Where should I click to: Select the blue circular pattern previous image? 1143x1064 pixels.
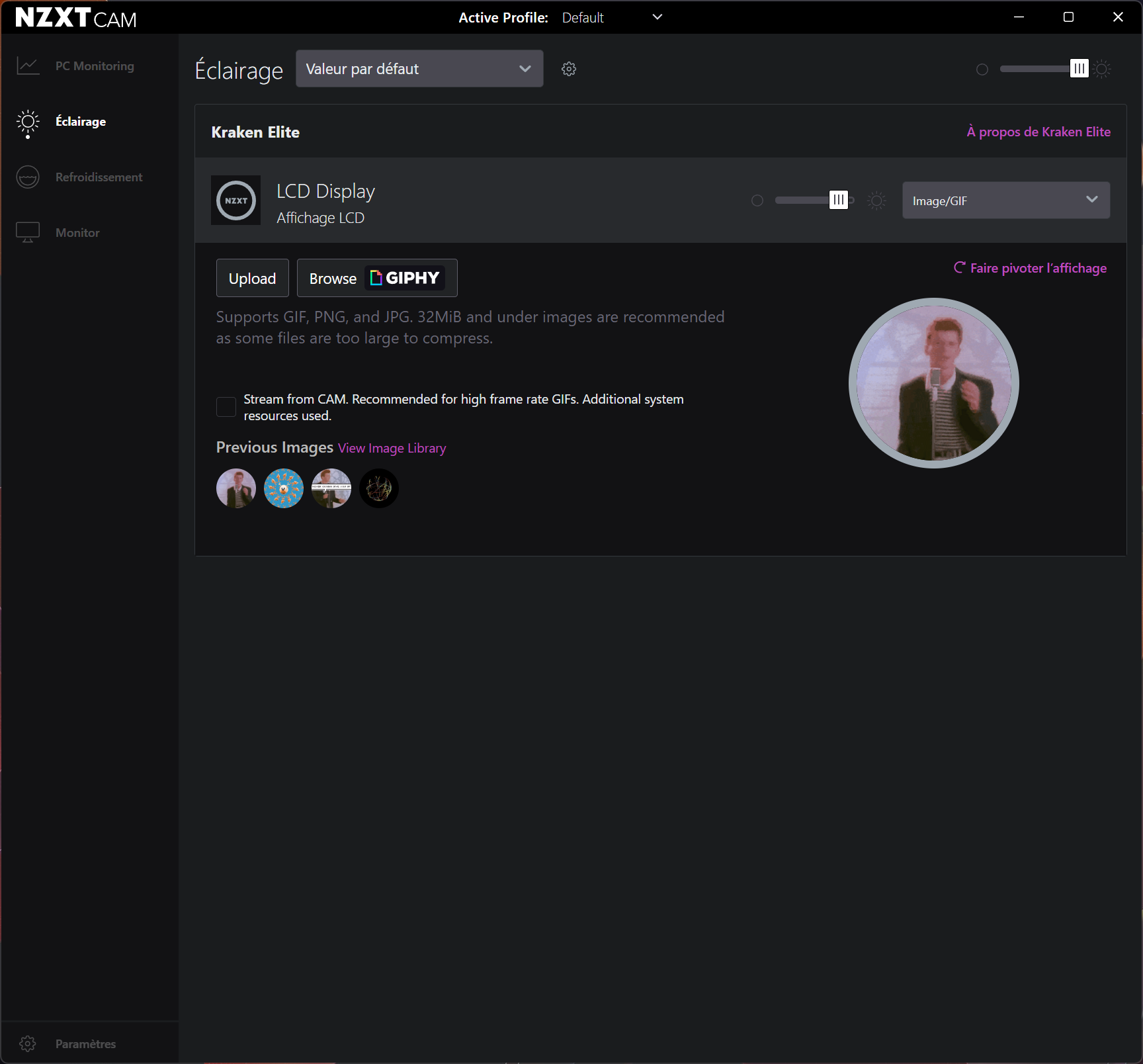[284, 488]
